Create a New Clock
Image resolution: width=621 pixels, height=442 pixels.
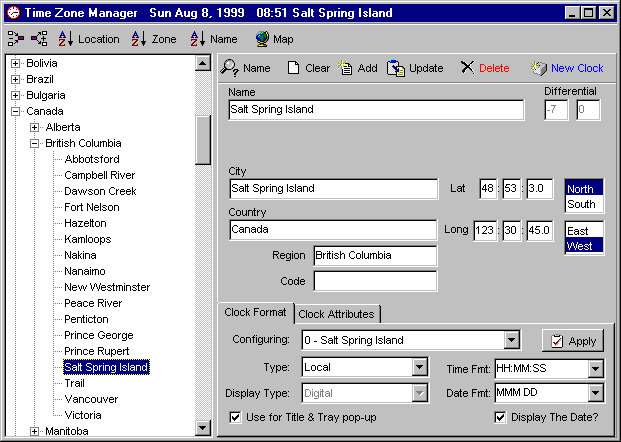click(567, 68)
